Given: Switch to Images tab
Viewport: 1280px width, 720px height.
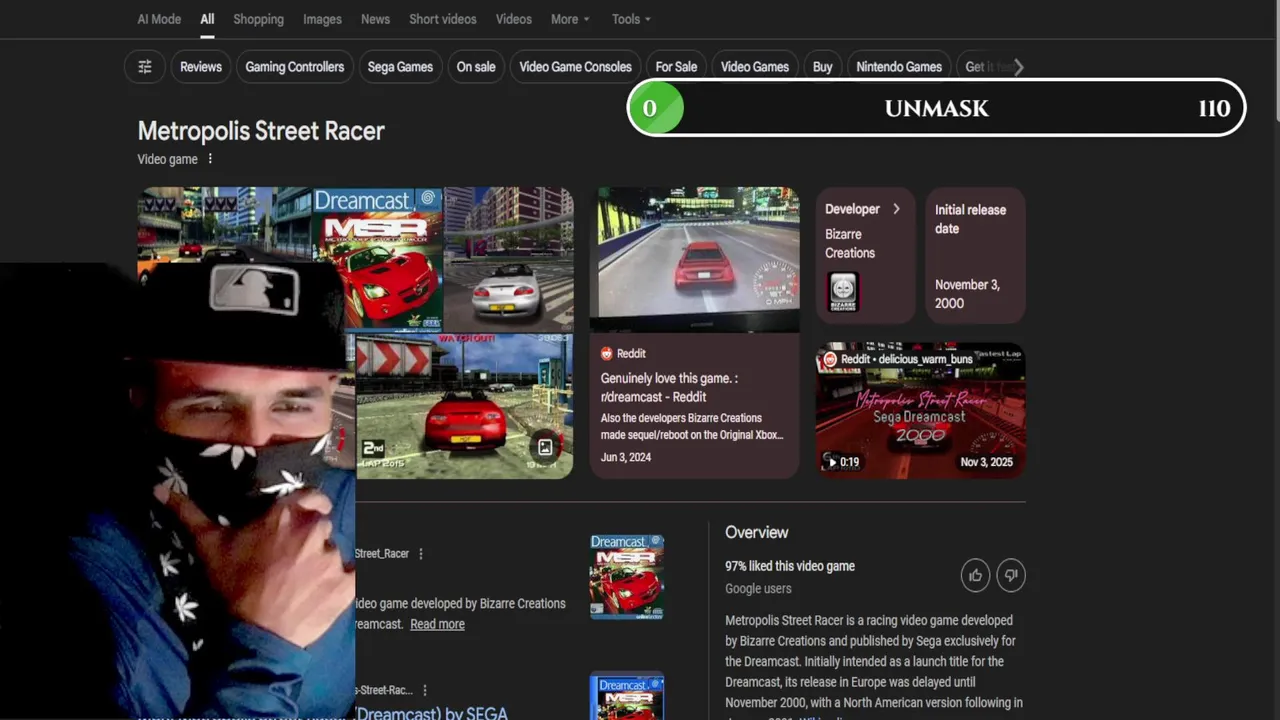Looking at the screenshot, I should [322, 19].
